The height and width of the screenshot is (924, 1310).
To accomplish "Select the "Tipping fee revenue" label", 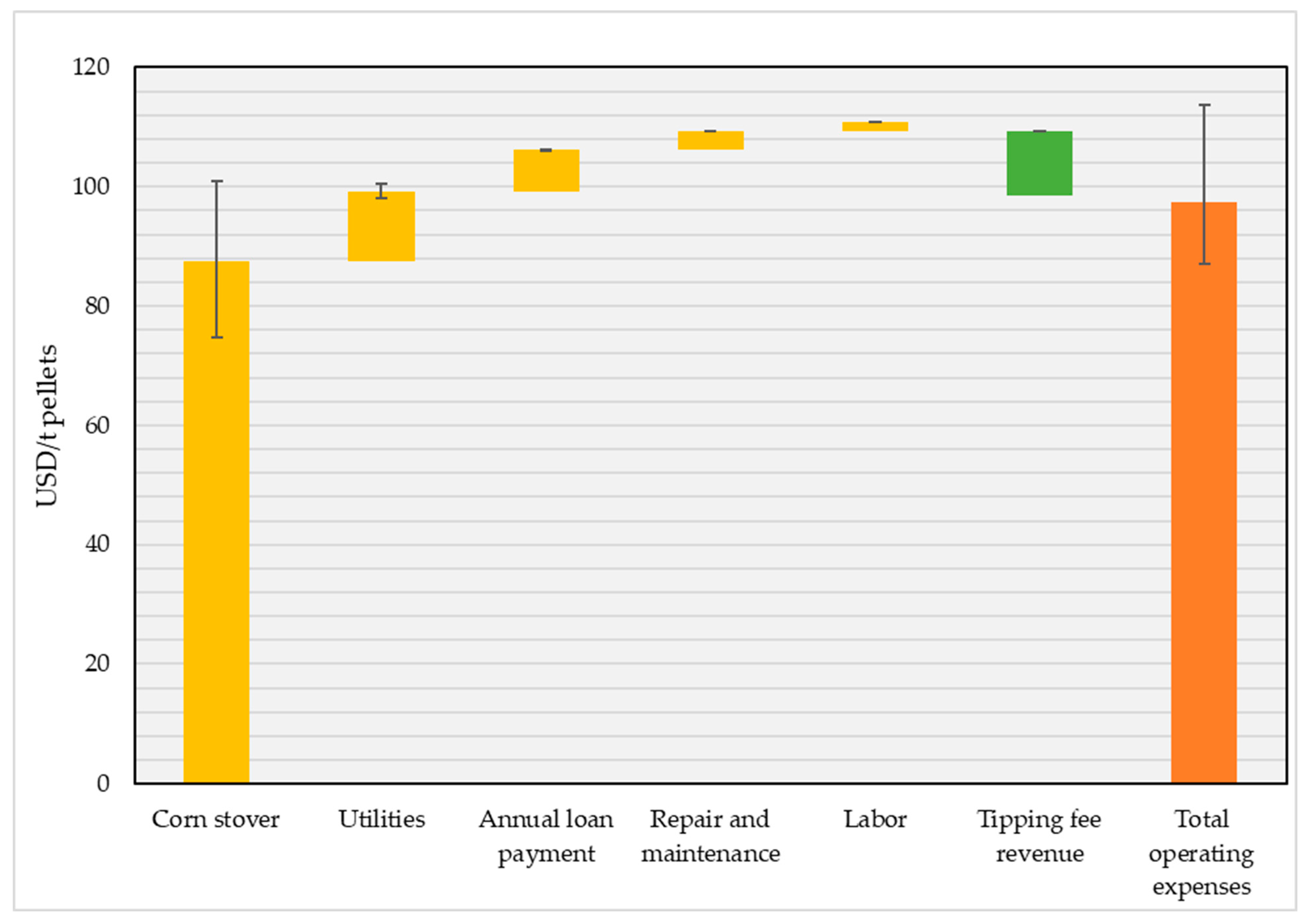I will (x=1039, y=837).
